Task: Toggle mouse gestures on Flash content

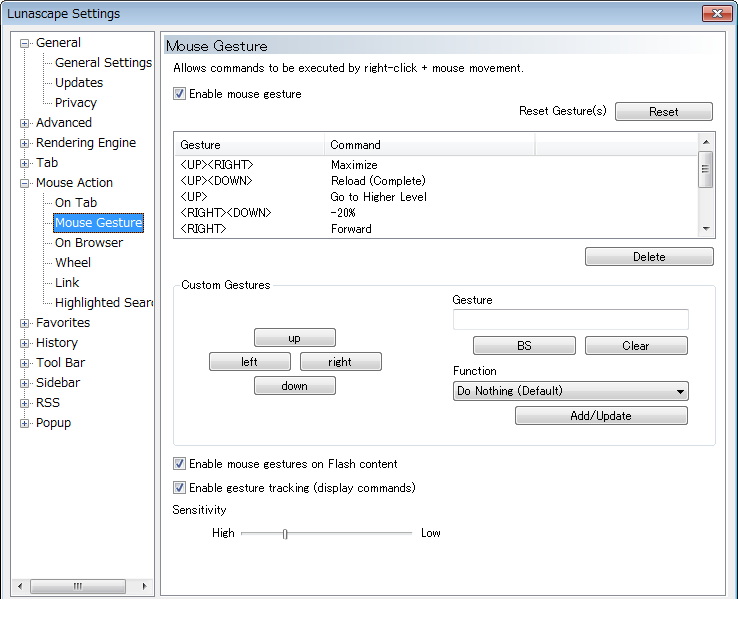Action: 179,464
